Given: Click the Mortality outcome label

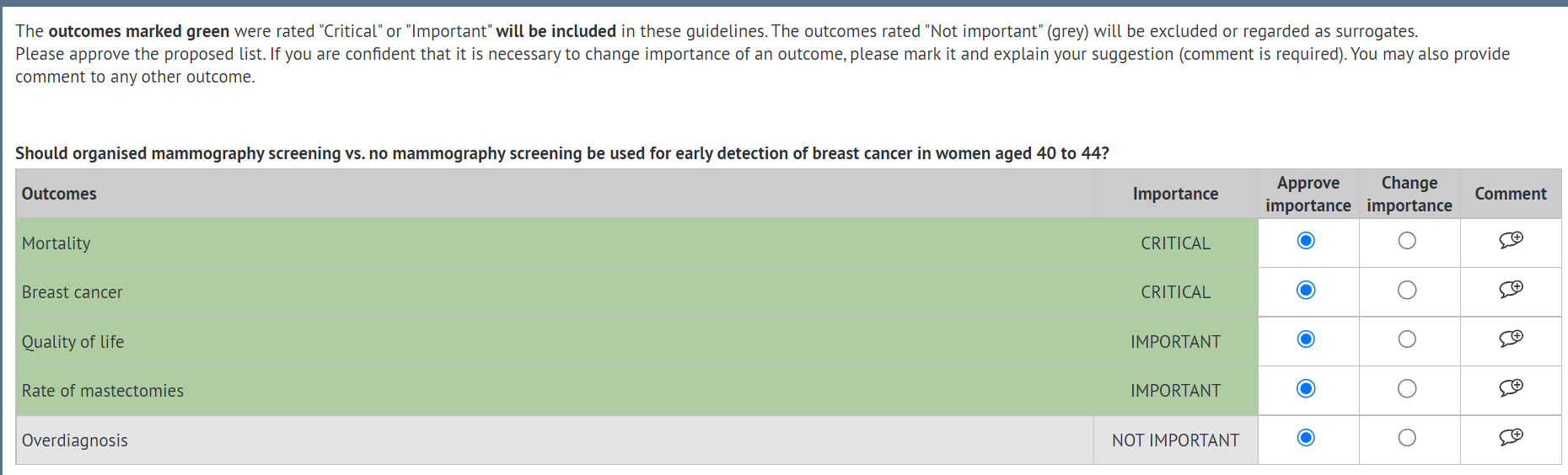Looking at the screenshot, I should 56,243.
